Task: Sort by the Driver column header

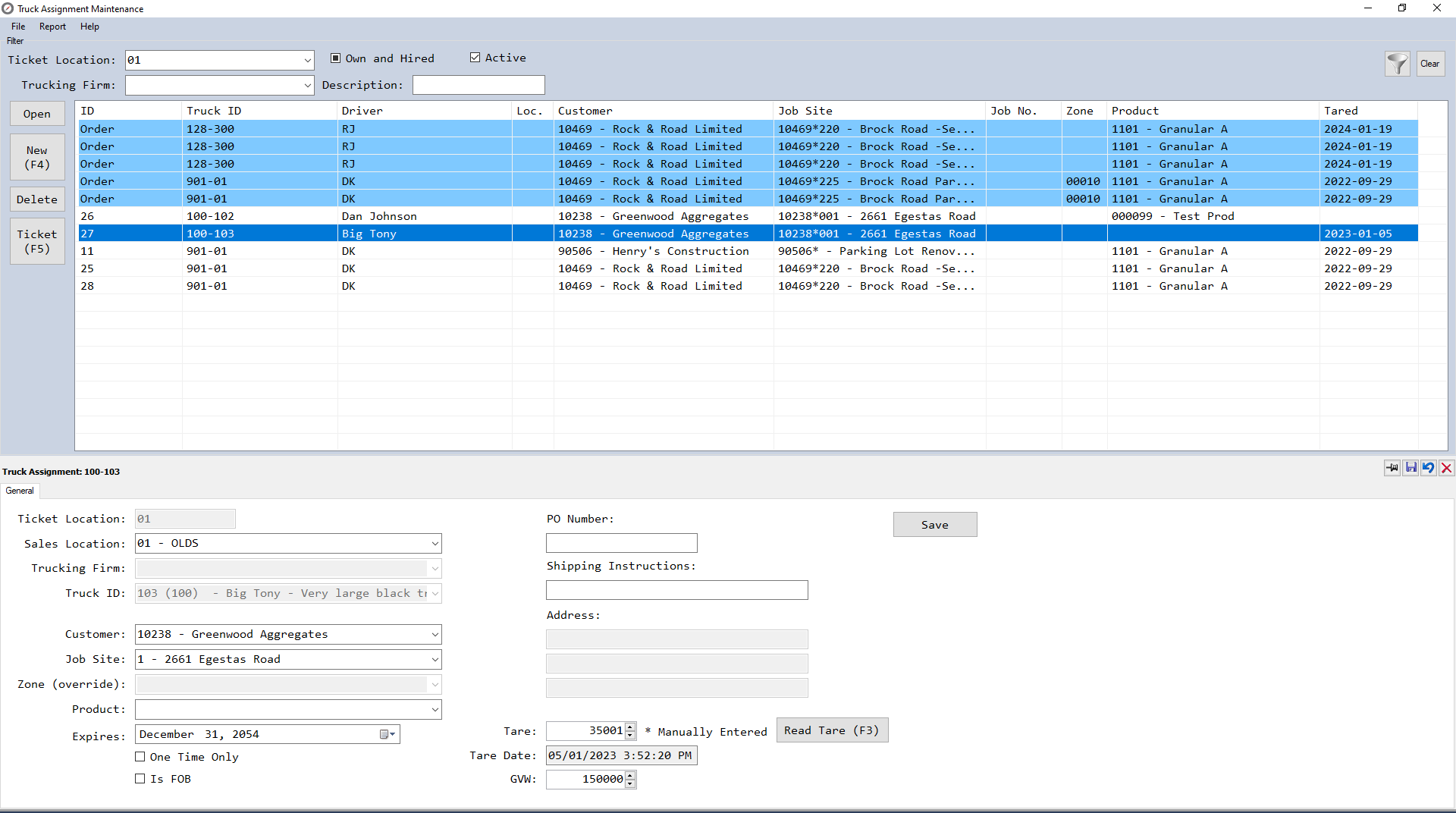Action: click(425, 111)
